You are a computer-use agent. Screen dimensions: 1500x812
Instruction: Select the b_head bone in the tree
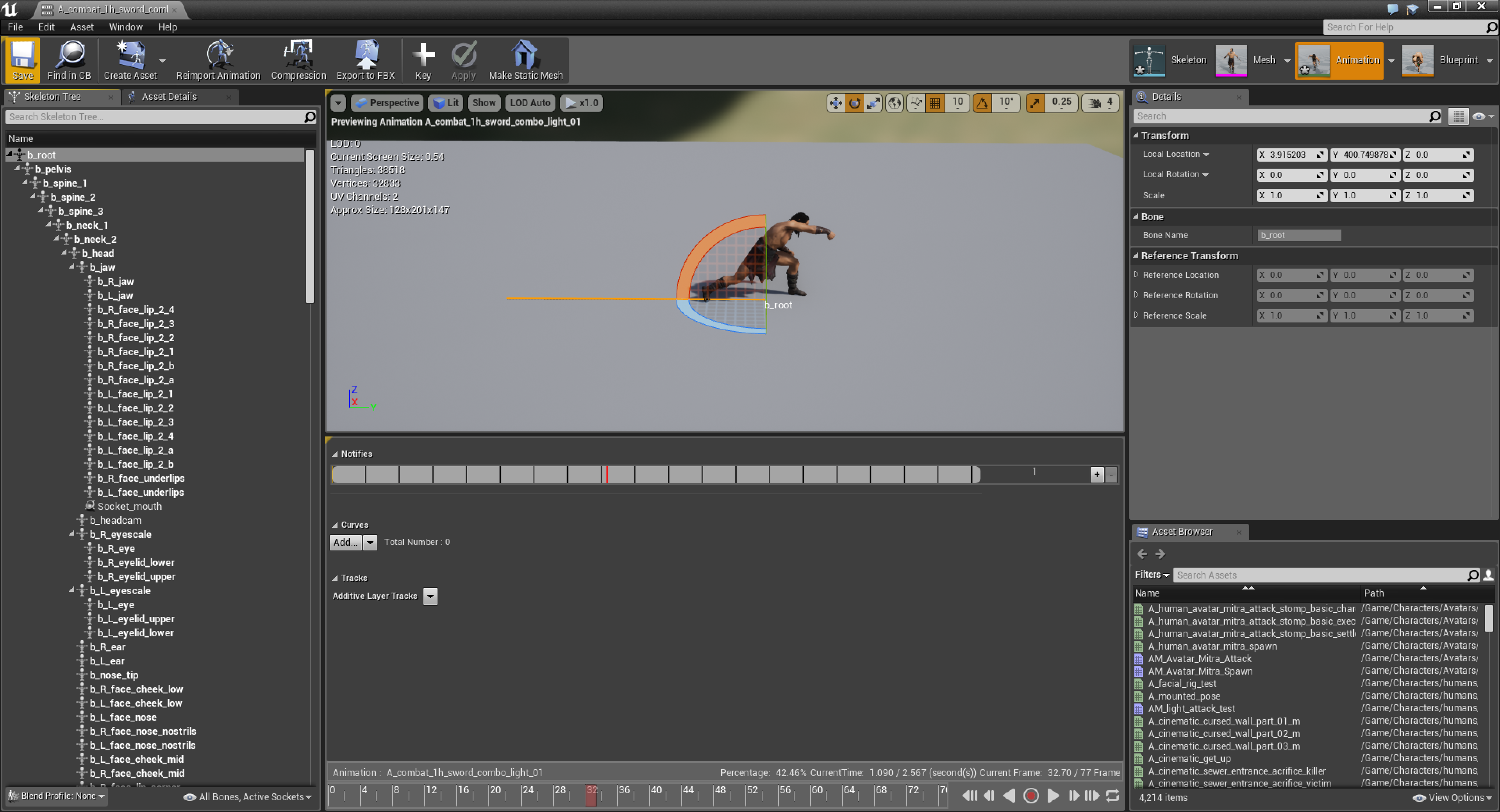click(x=98, y=253)
